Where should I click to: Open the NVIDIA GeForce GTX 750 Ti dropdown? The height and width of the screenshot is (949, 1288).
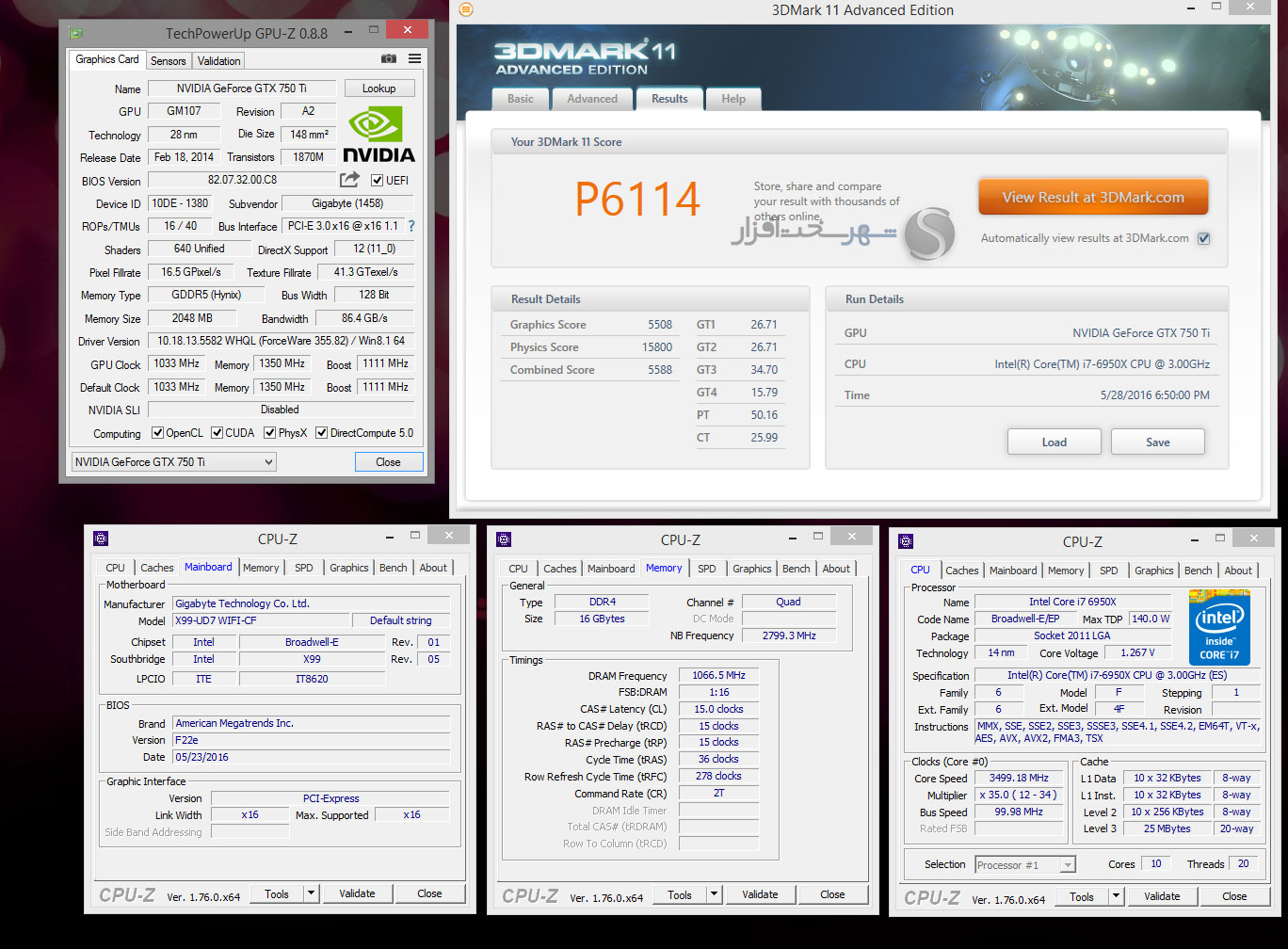tap(174, 462)
